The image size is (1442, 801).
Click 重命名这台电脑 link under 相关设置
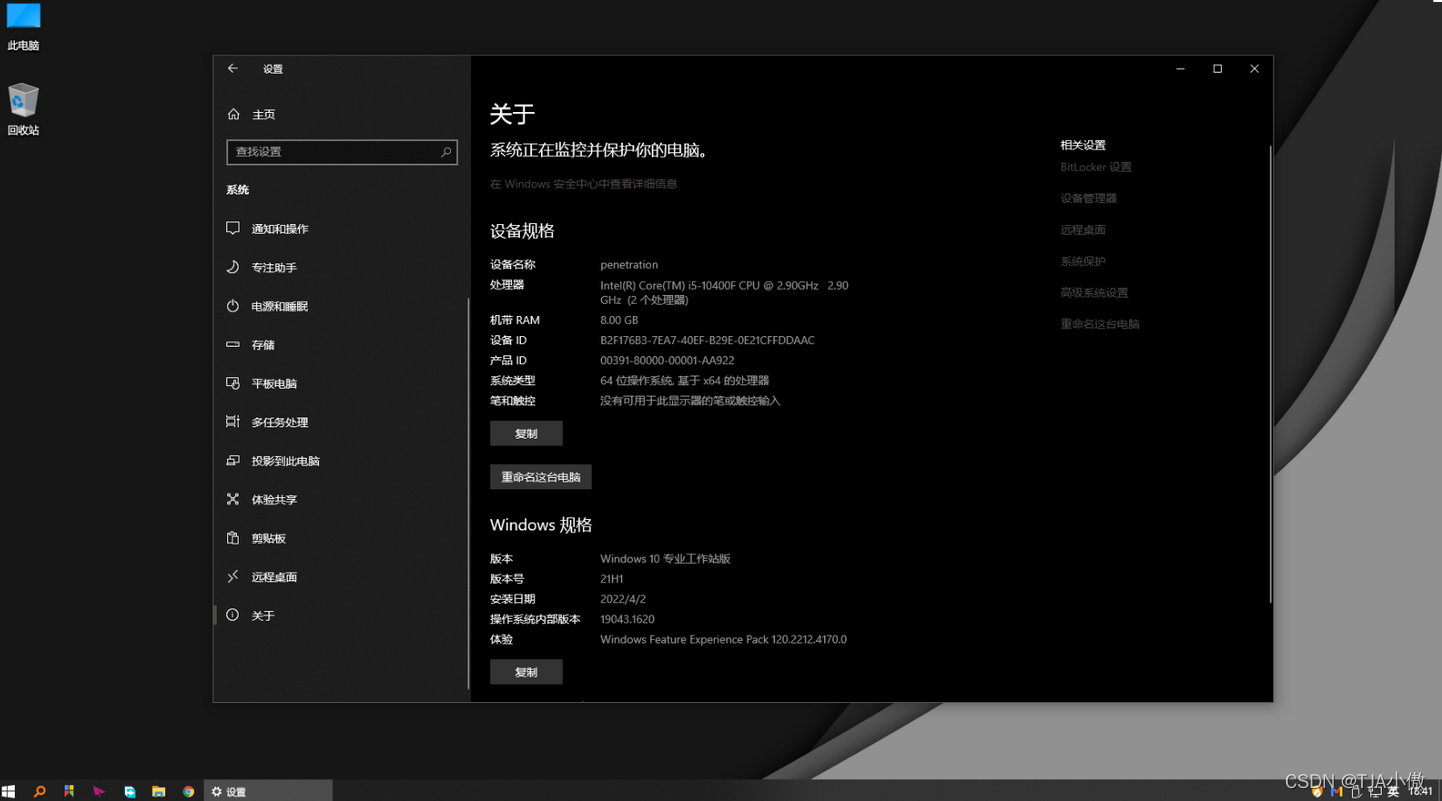(x=1100, y=324)
